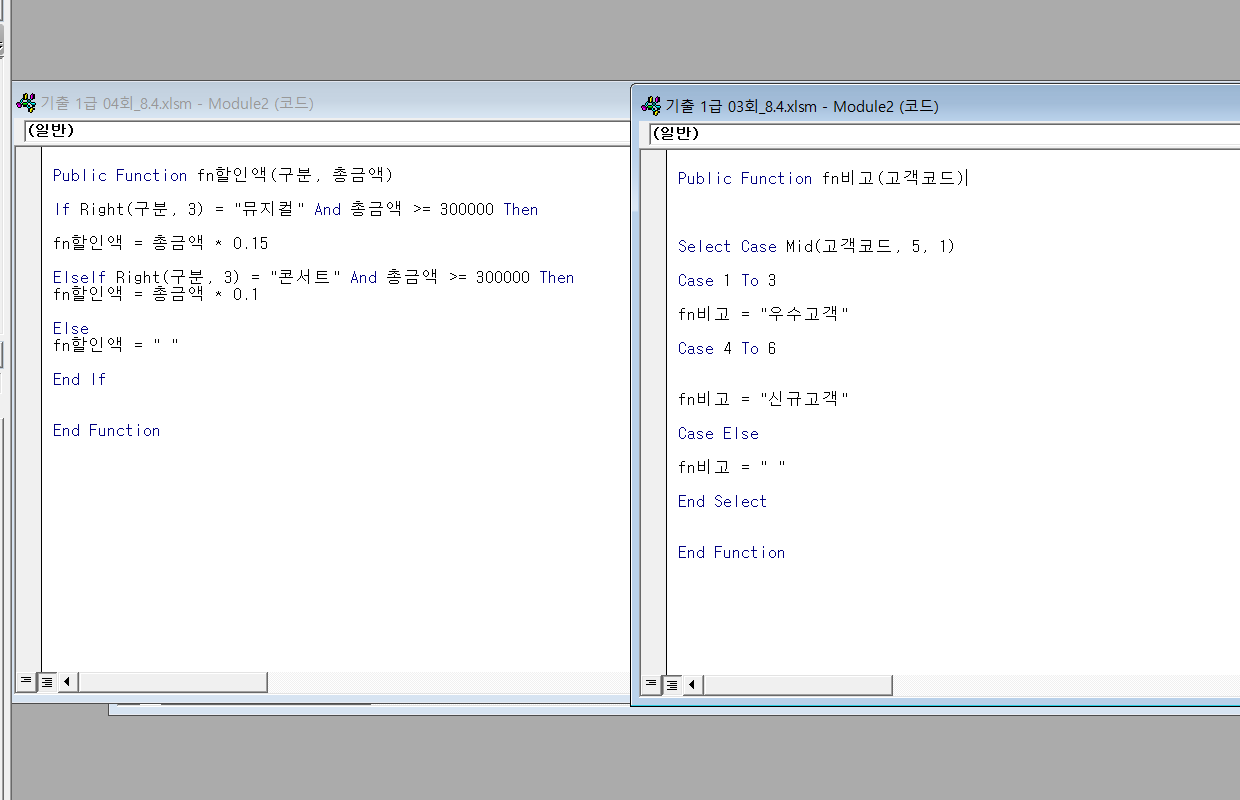Switch to Procedure View in the 04회 window
1240x800 pixels.
pyautogui.click(x=25, y=682)
